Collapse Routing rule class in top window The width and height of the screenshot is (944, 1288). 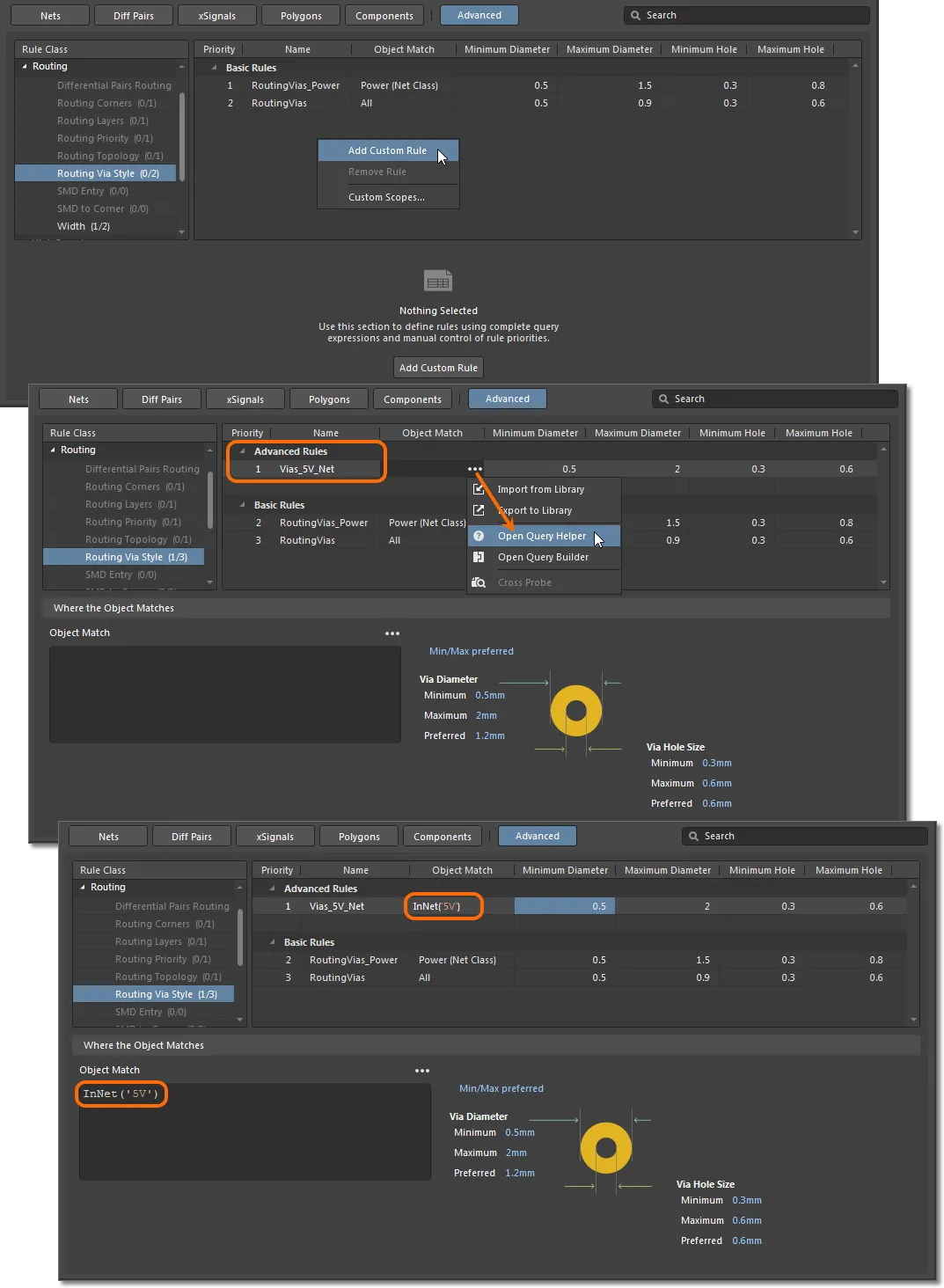point(25,67)
